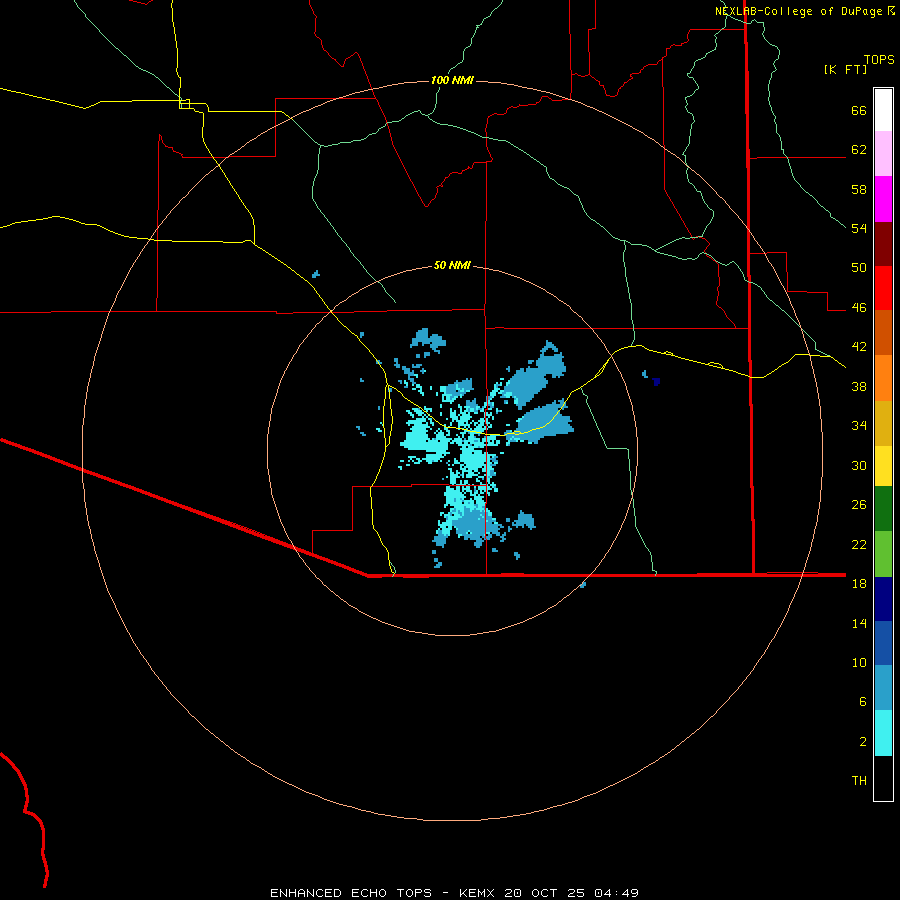
Task: Click the 22 value on the legend scale
Action: click(x=859, y=544)
